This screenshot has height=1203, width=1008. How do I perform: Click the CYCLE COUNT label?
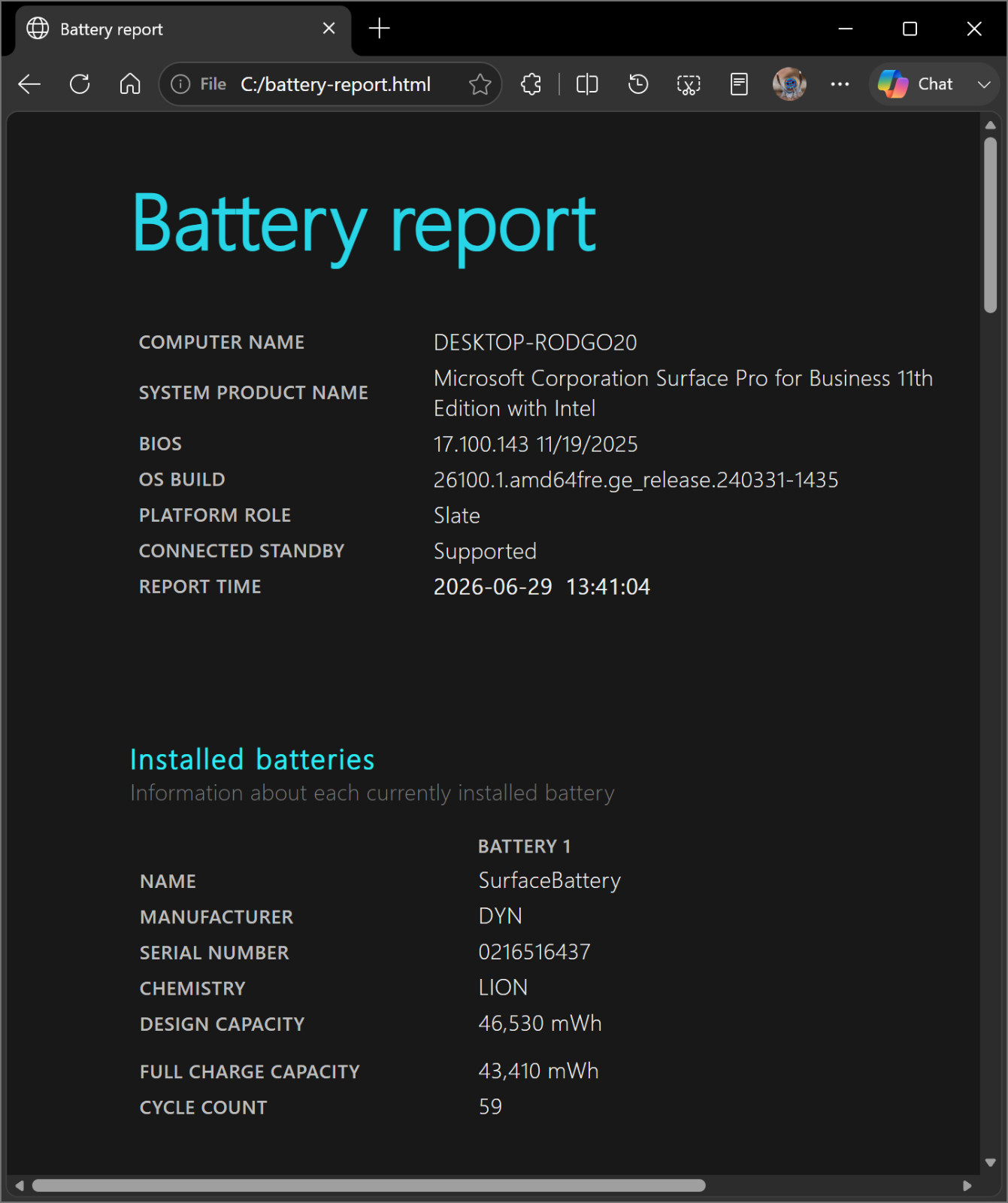click(x=203, y=1108)
